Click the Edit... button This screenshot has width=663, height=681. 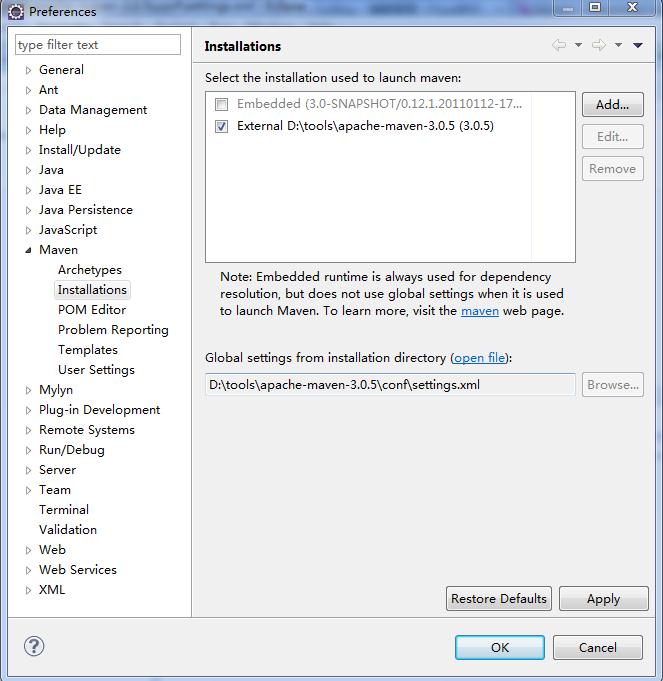tap(613, 137)
